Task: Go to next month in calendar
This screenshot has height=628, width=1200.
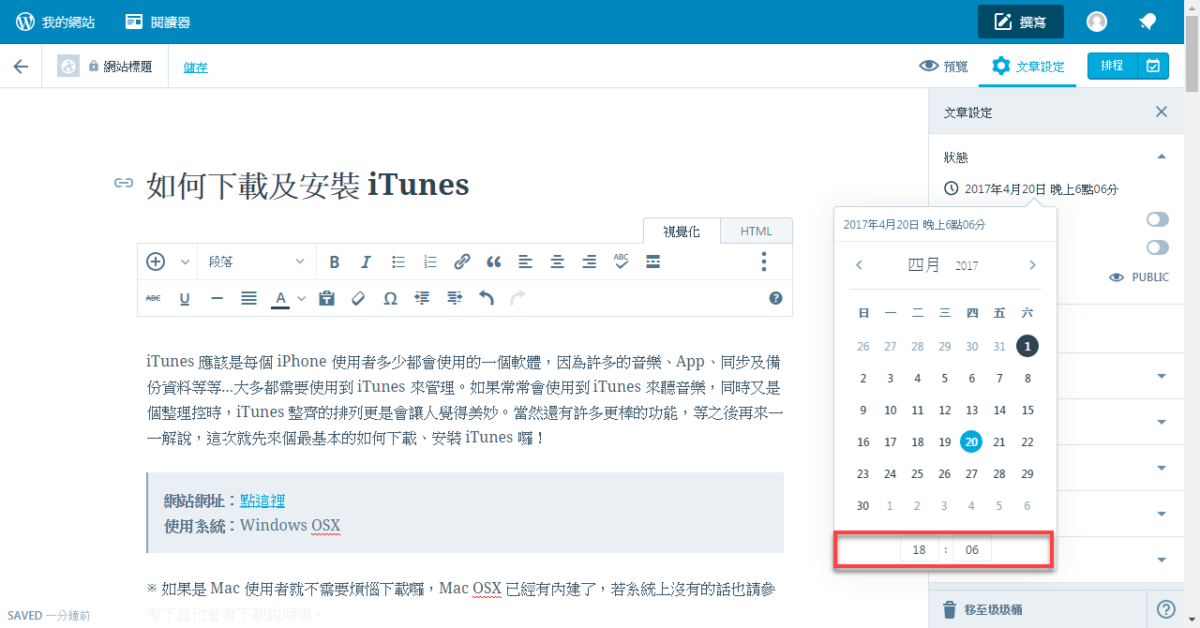Action: [x=1033, y=265]
